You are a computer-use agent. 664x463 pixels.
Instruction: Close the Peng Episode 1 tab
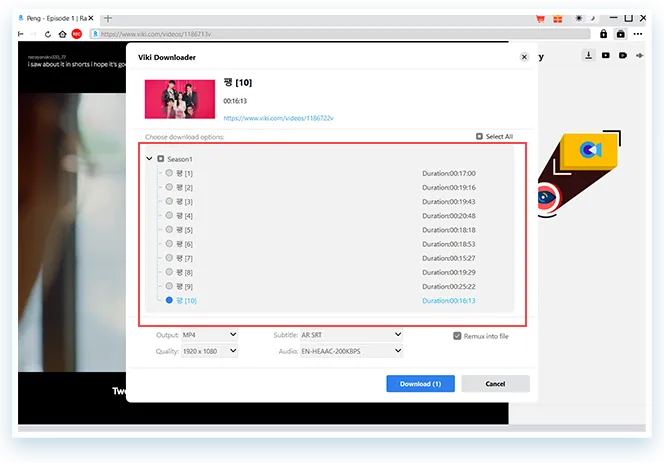point(91,18)
